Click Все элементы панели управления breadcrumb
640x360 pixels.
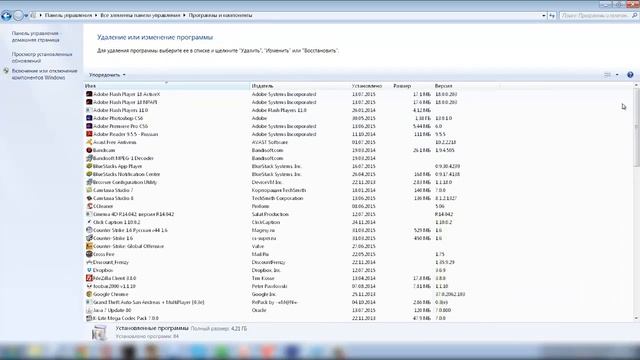140,16
